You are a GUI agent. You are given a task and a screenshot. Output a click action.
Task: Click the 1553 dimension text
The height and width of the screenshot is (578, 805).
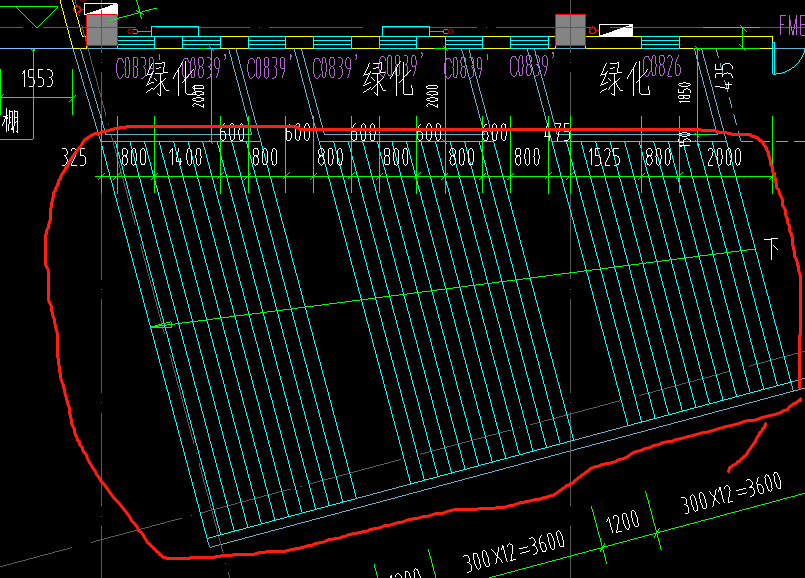(x=37, y=79)
